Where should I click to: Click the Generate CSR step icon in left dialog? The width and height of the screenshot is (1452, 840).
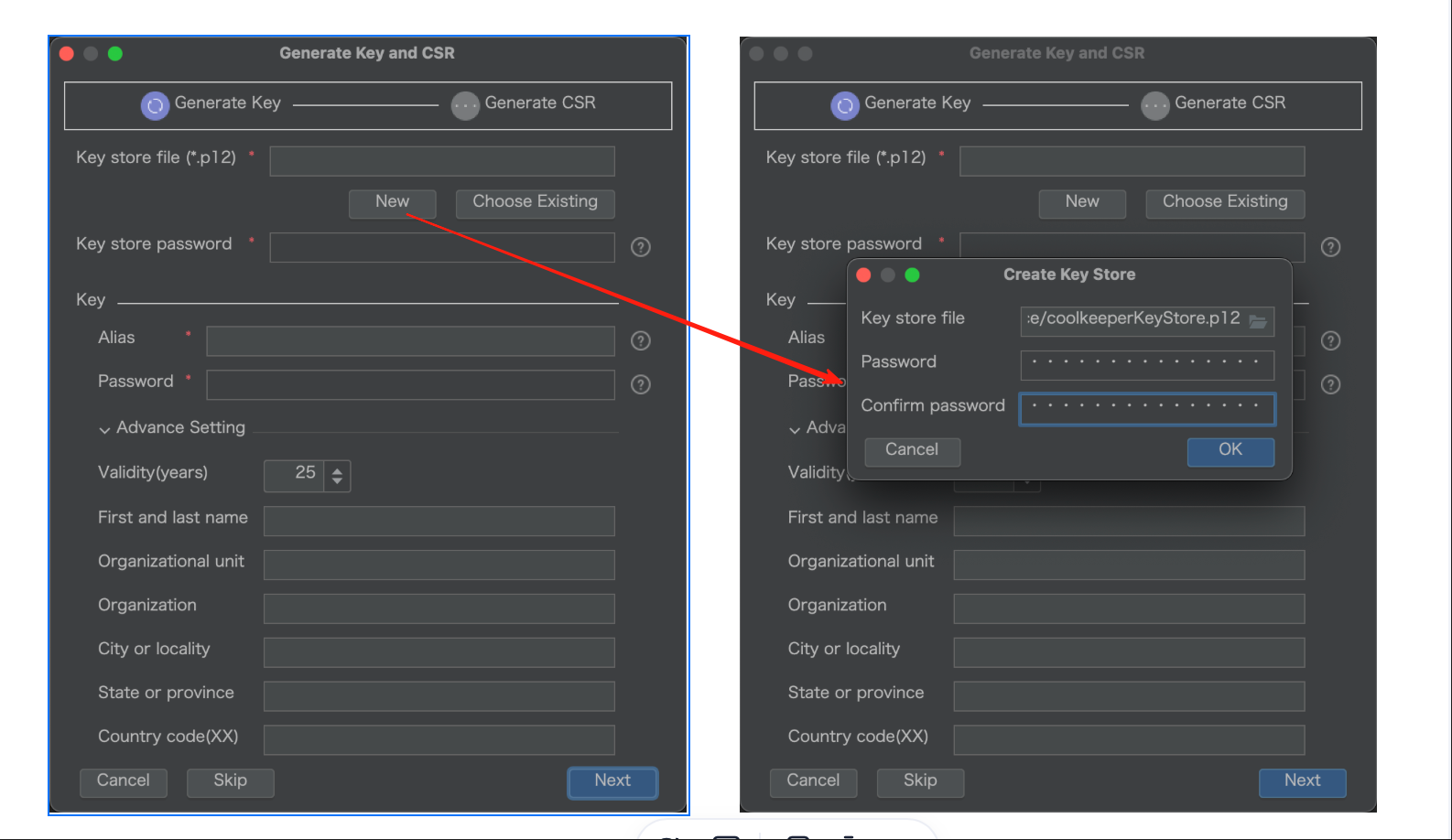[x=465, y=106]
